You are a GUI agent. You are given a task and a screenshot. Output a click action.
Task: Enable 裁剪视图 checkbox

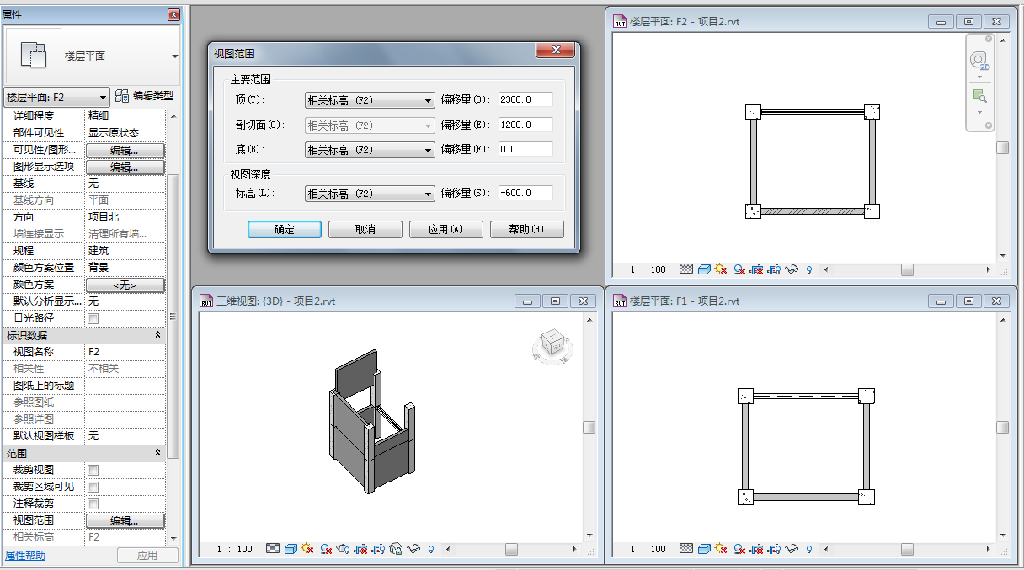pos(93,470)
